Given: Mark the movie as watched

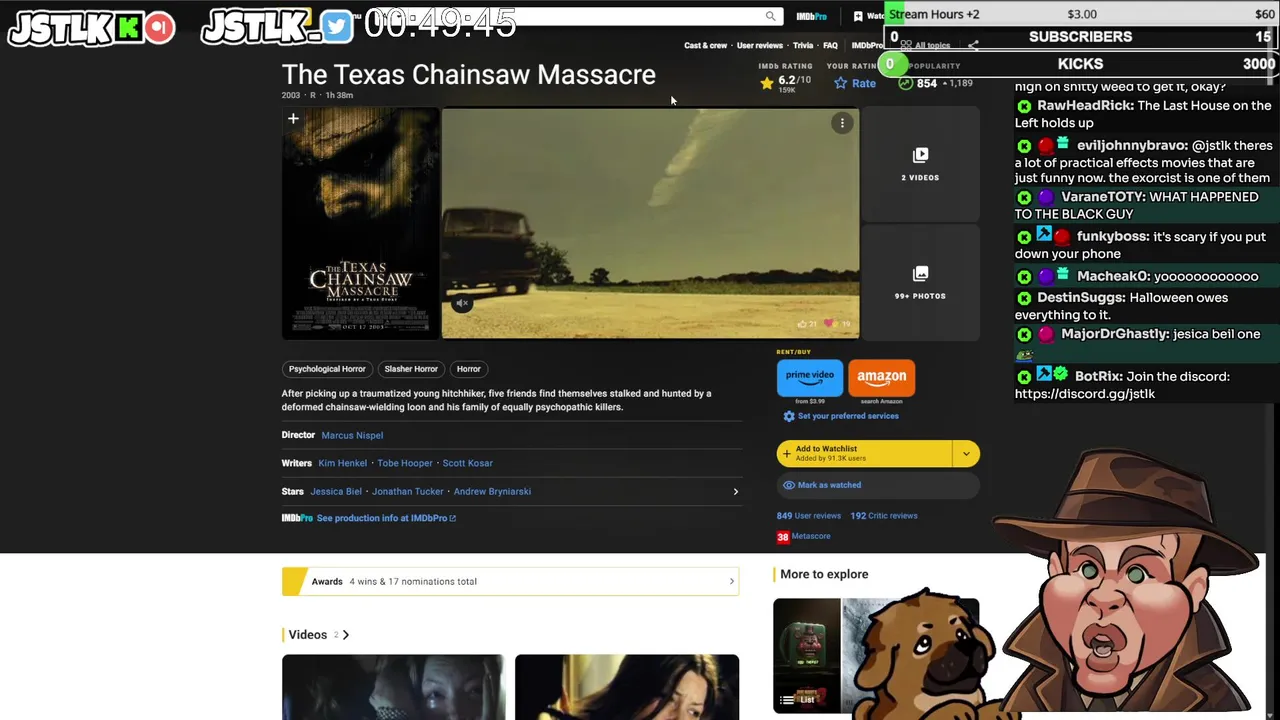Looking at the screenshot, I should click(878, 485).
